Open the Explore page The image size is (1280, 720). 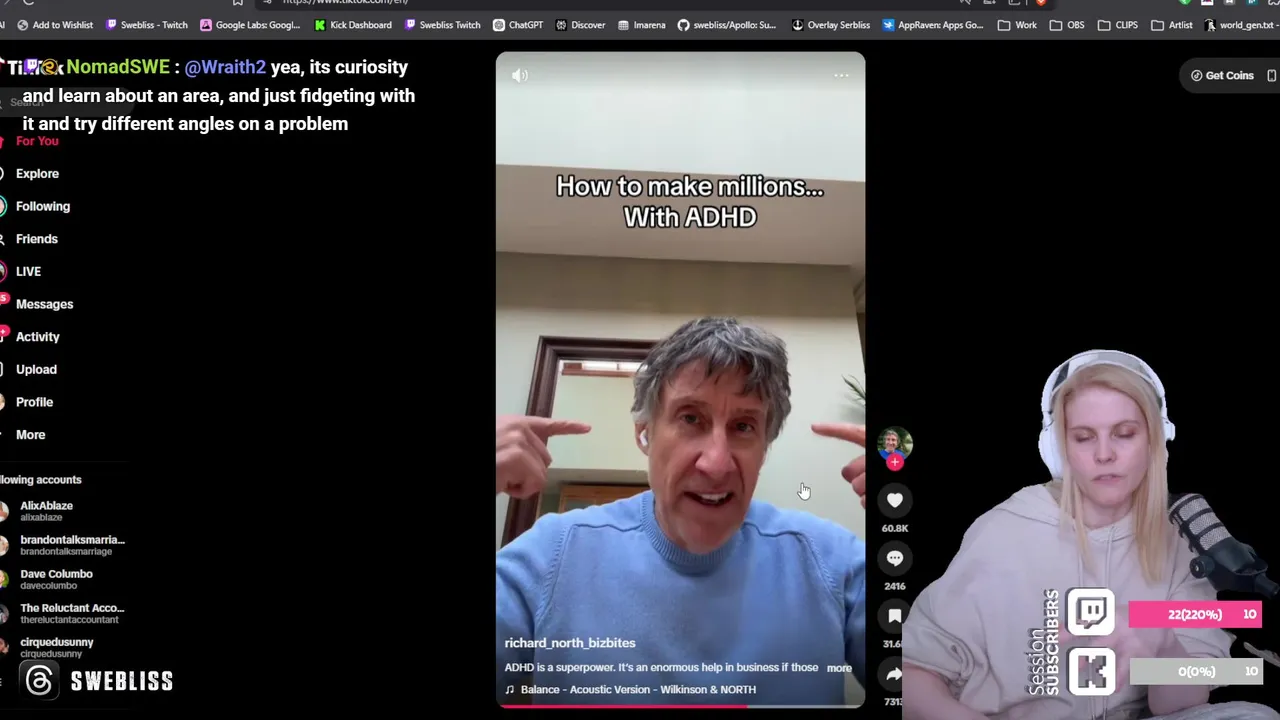37,174
